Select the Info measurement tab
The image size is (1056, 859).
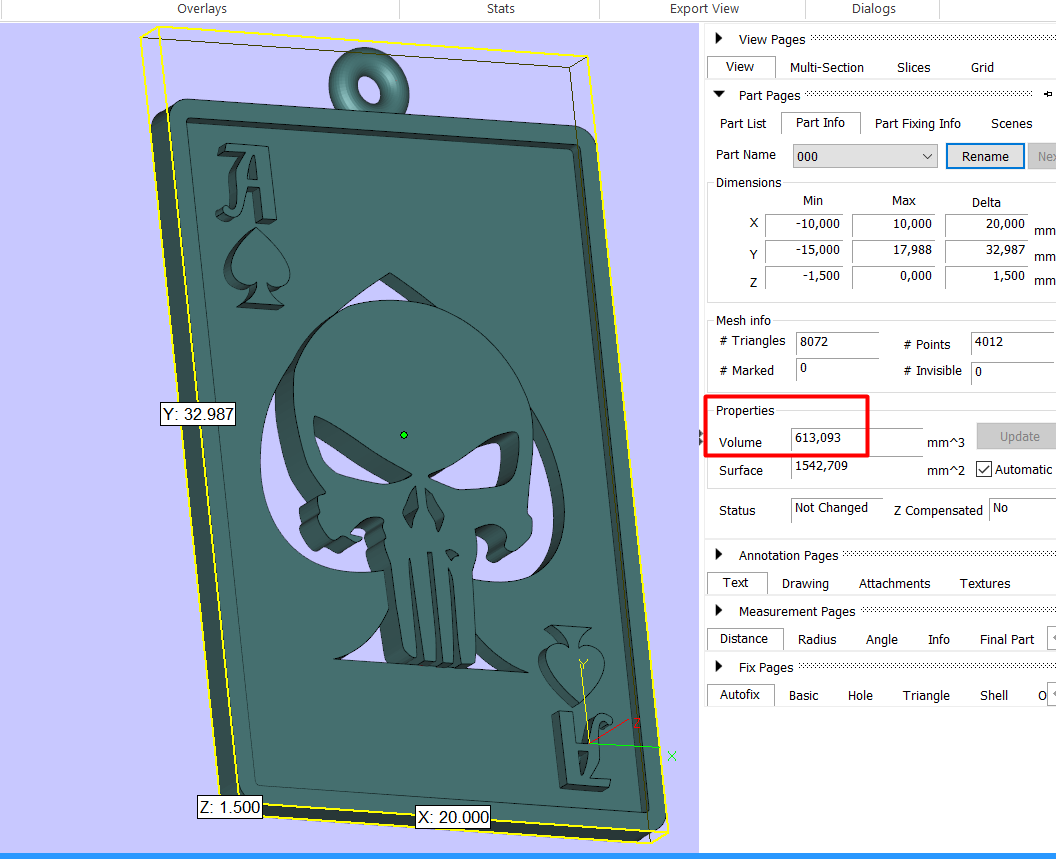click(x=938, y=639)
